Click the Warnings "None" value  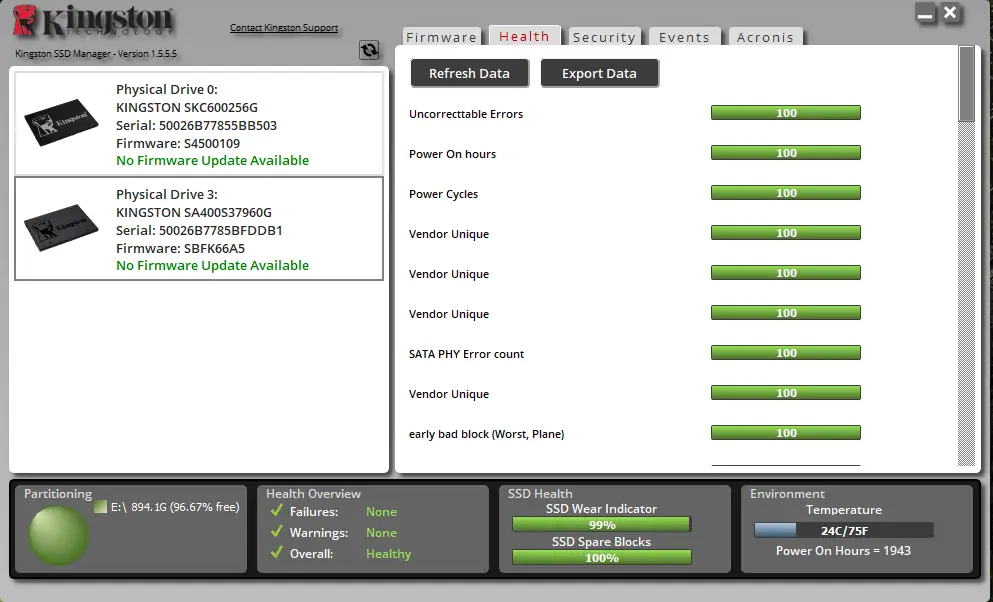(x=381, y=533)
